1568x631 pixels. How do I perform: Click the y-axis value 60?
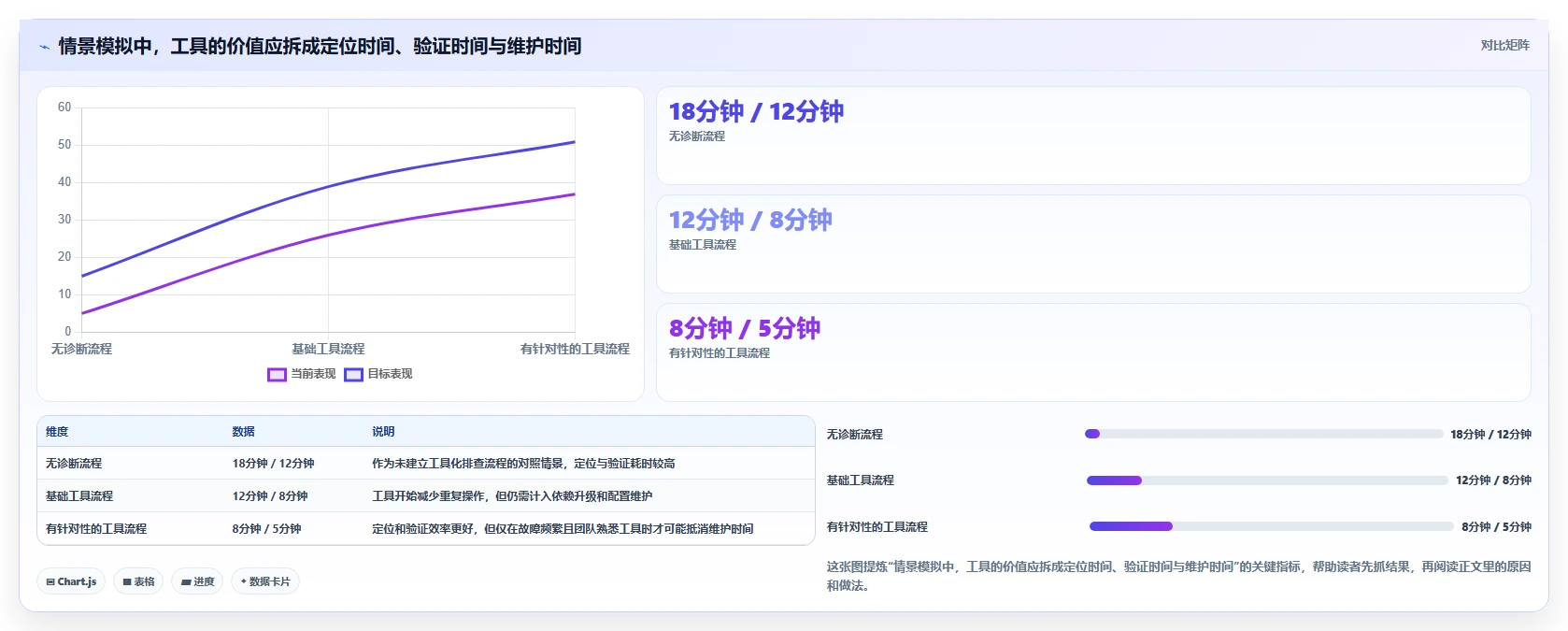click(x=64, y=108)
